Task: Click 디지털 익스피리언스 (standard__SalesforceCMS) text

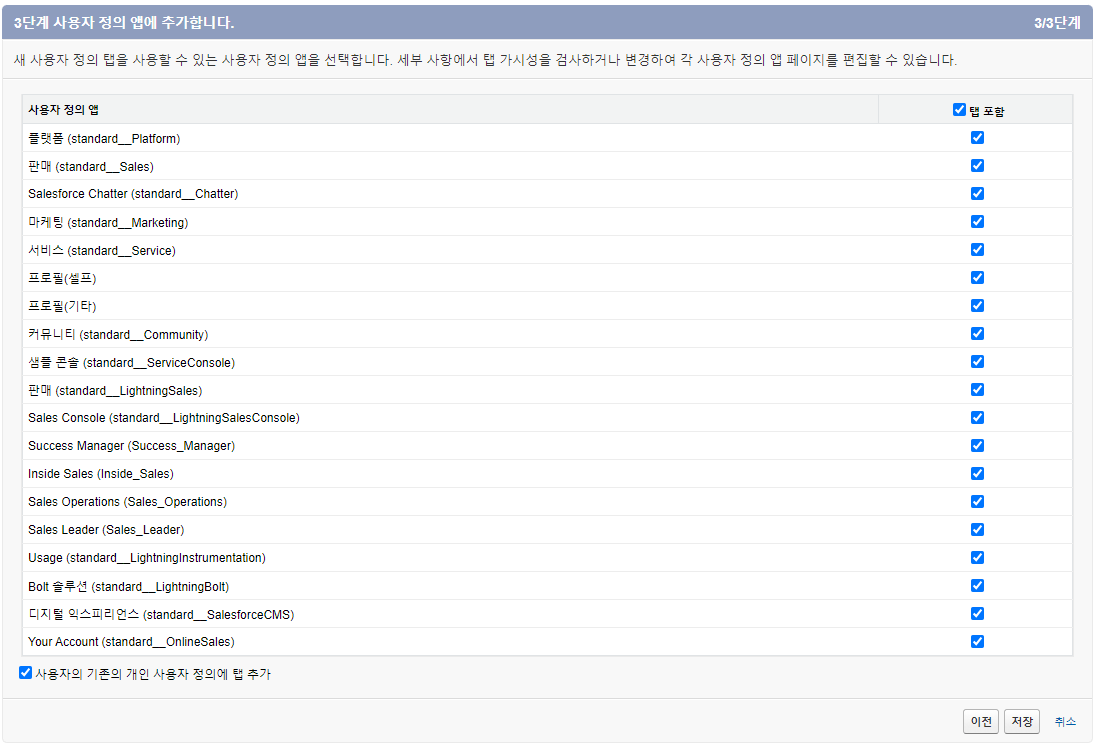Action: coord(161,615)
